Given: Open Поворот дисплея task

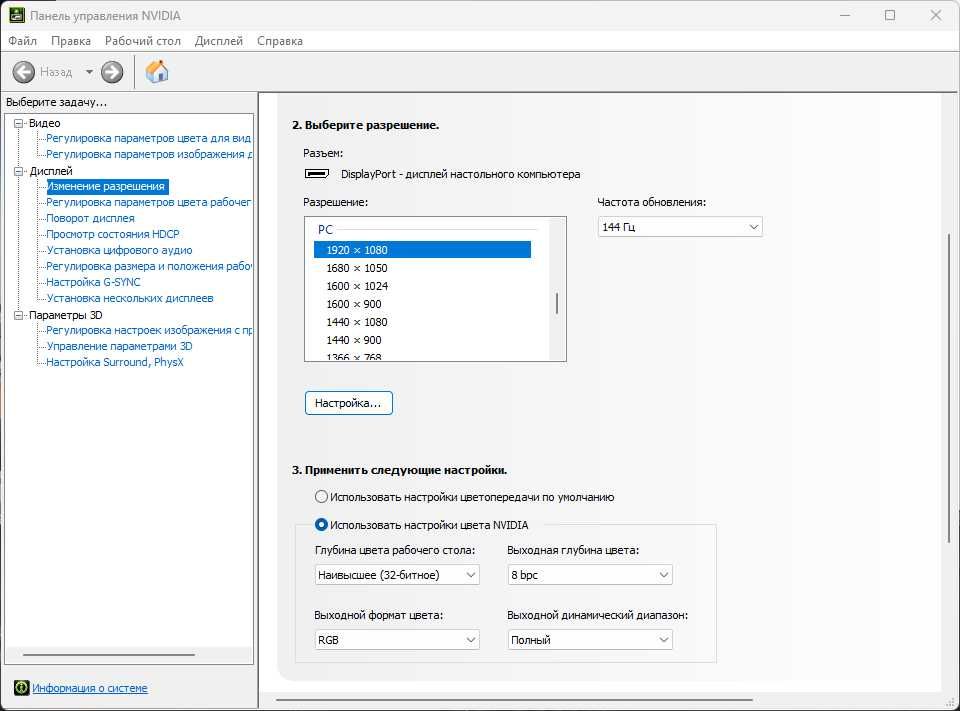Looking at the screenshot, I should [x=91, y=218].
